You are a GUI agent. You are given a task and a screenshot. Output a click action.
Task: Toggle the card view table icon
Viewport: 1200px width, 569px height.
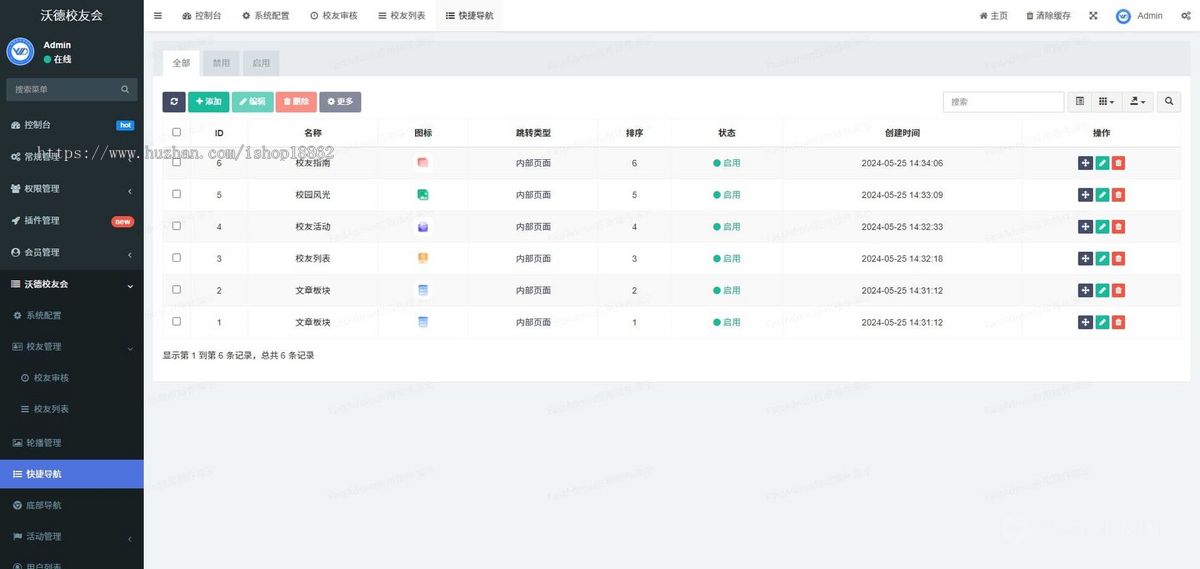pos(1079,102)
